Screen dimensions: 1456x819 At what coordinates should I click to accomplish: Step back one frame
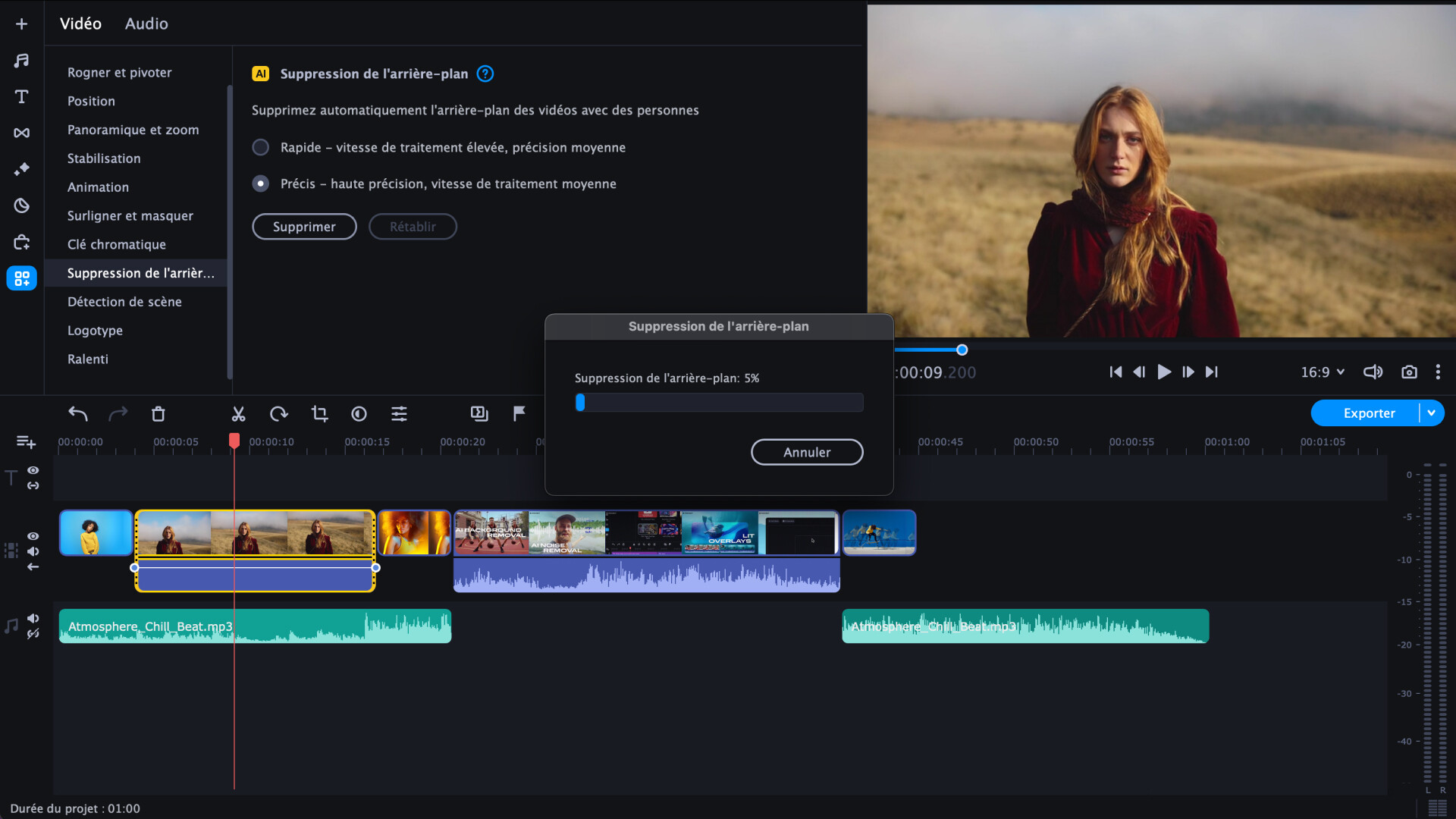[x=1139, y=372]
